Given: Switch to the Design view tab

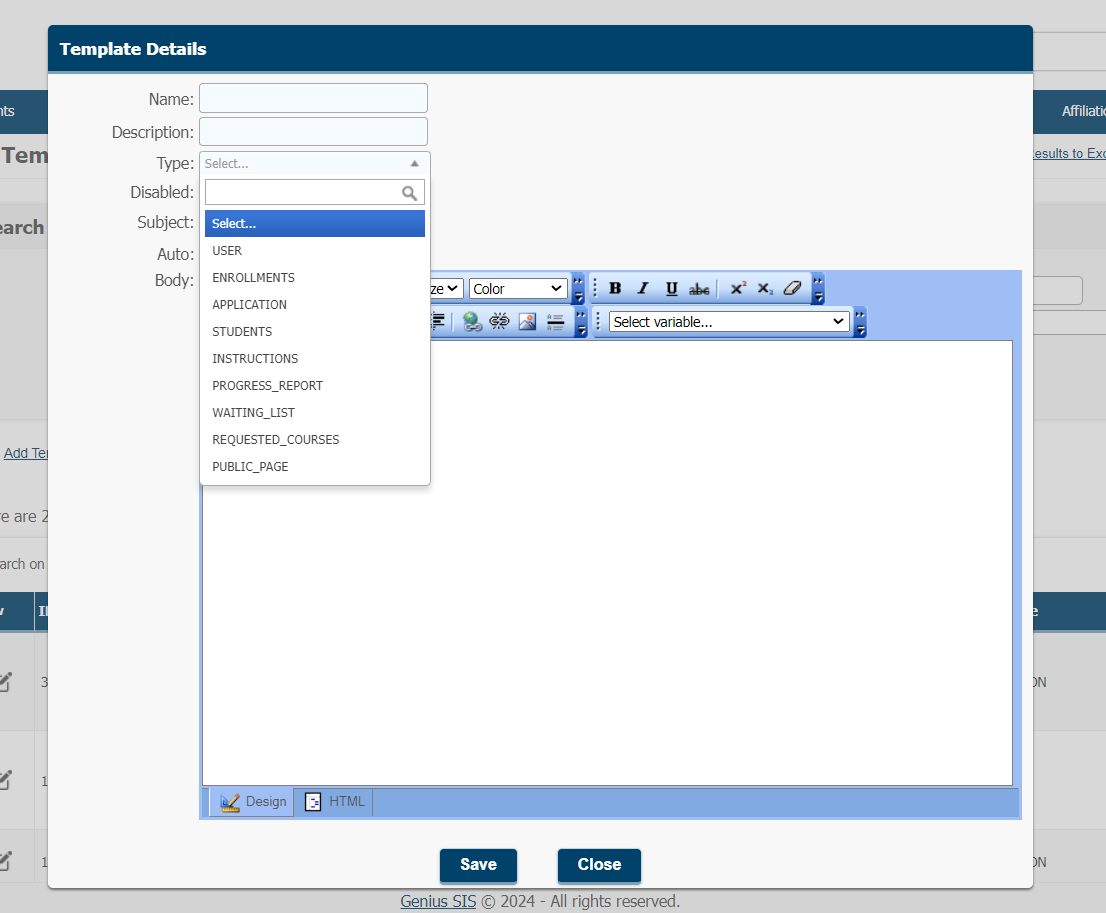Looking at the screenshot, I should tap(252, 802).
